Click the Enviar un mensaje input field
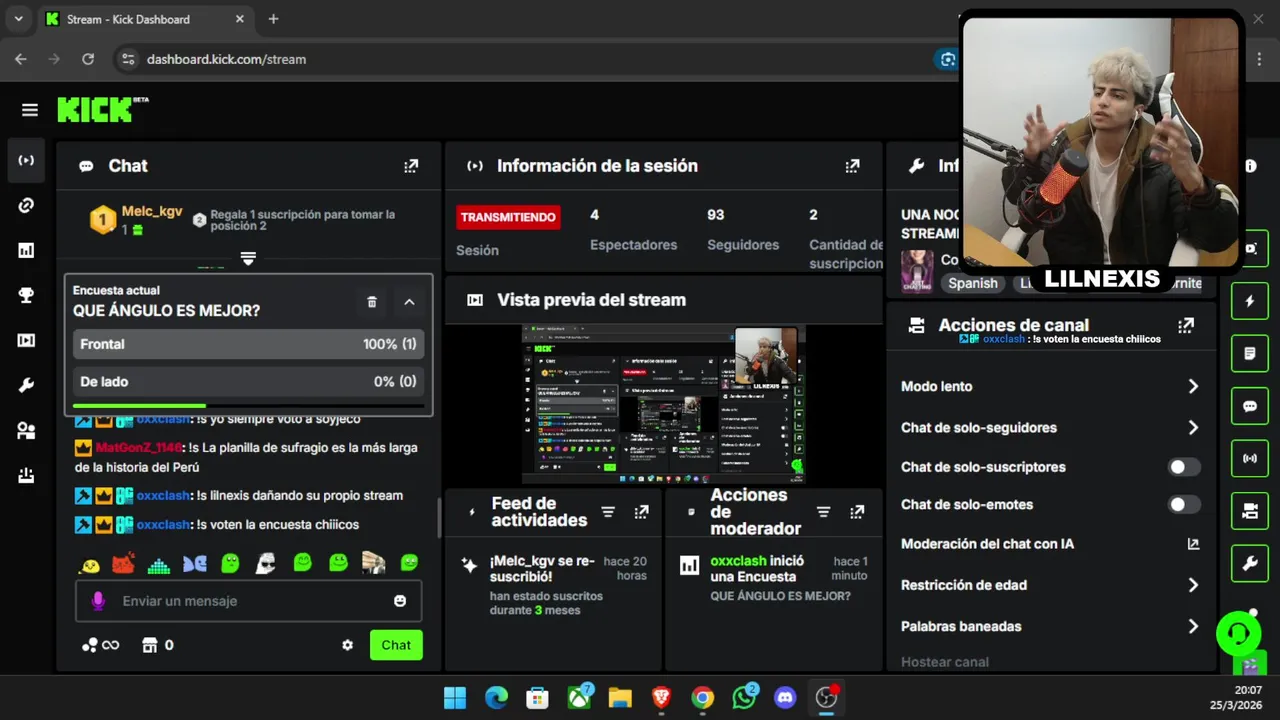 click(248, 601)
